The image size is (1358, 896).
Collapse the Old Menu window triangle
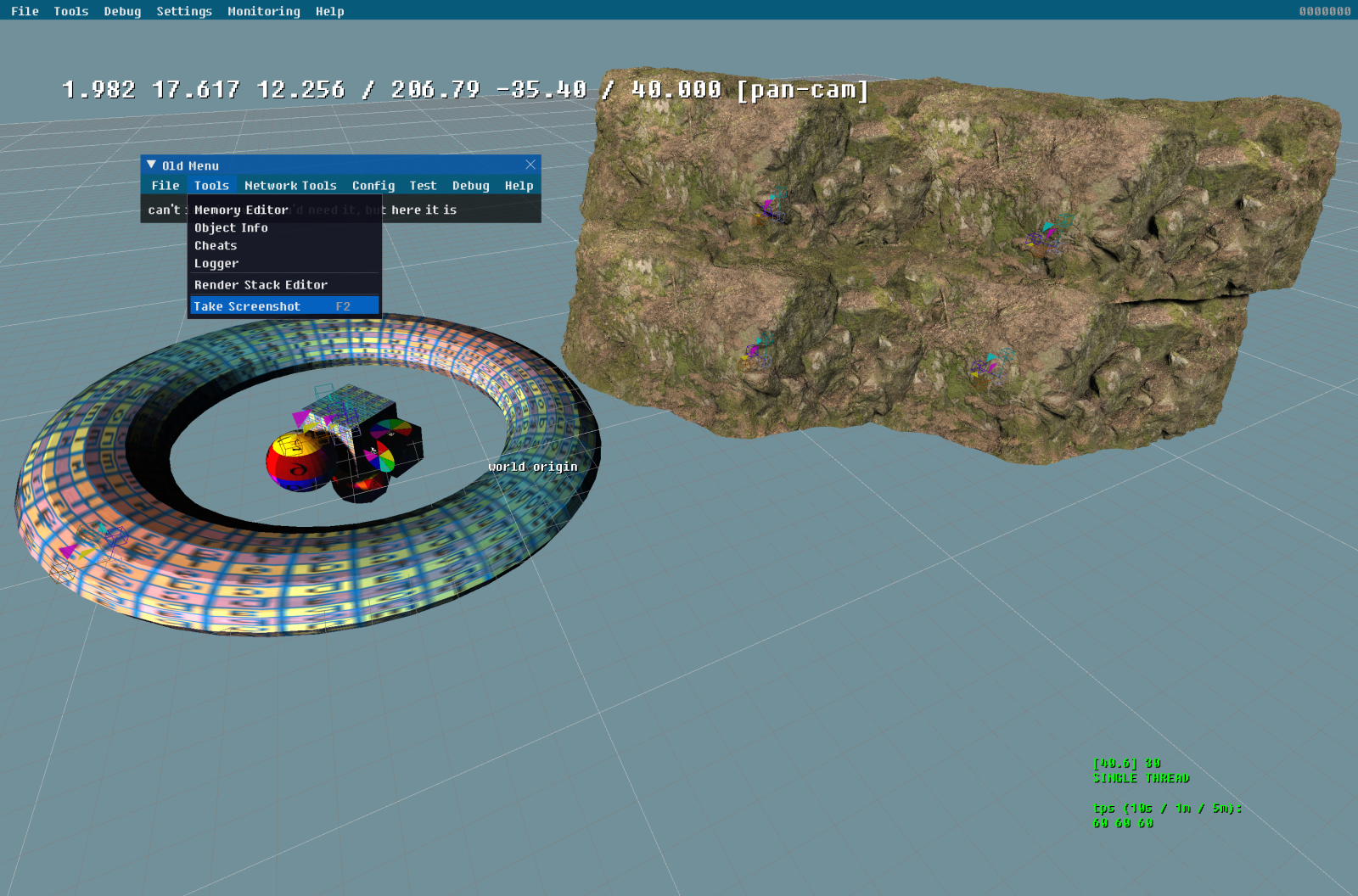tap(151, 165)
